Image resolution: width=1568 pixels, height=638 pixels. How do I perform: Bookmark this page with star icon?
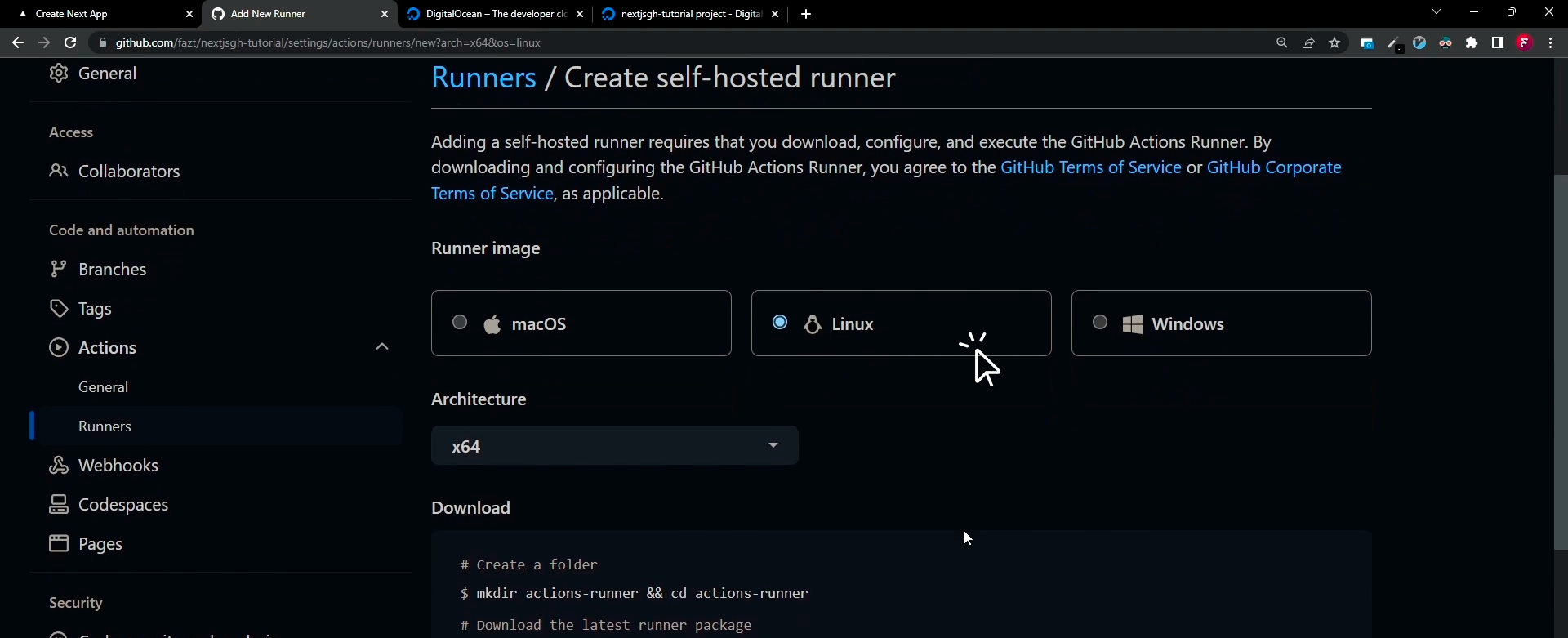tap(1334, 42)
